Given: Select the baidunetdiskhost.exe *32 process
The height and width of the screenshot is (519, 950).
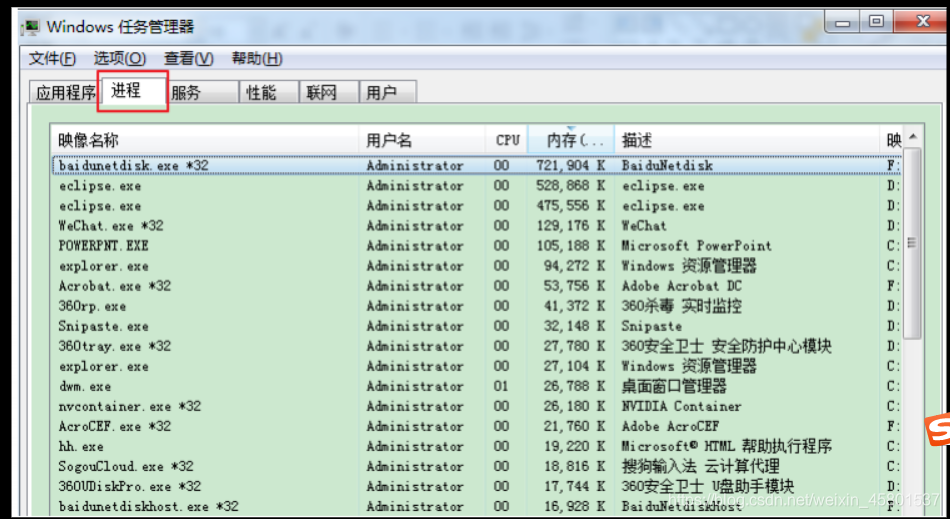Looking at the screenshot, I should [477, 506].
